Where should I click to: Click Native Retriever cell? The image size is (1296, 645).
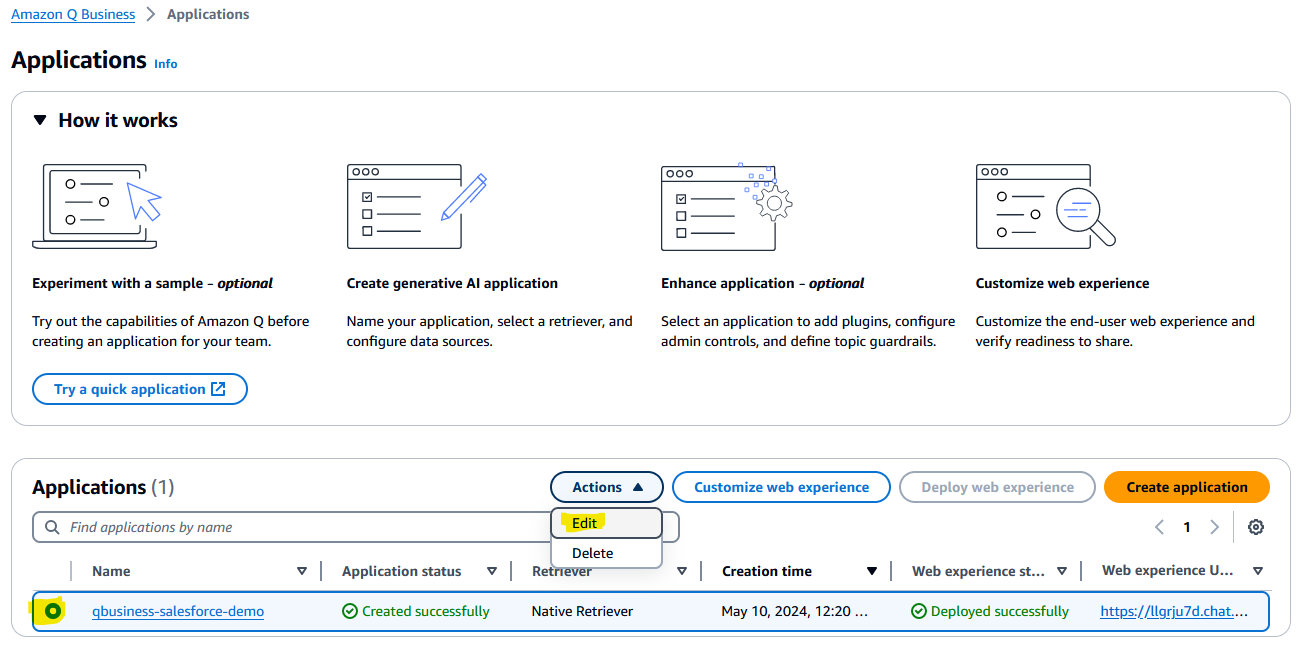(582, 611)
